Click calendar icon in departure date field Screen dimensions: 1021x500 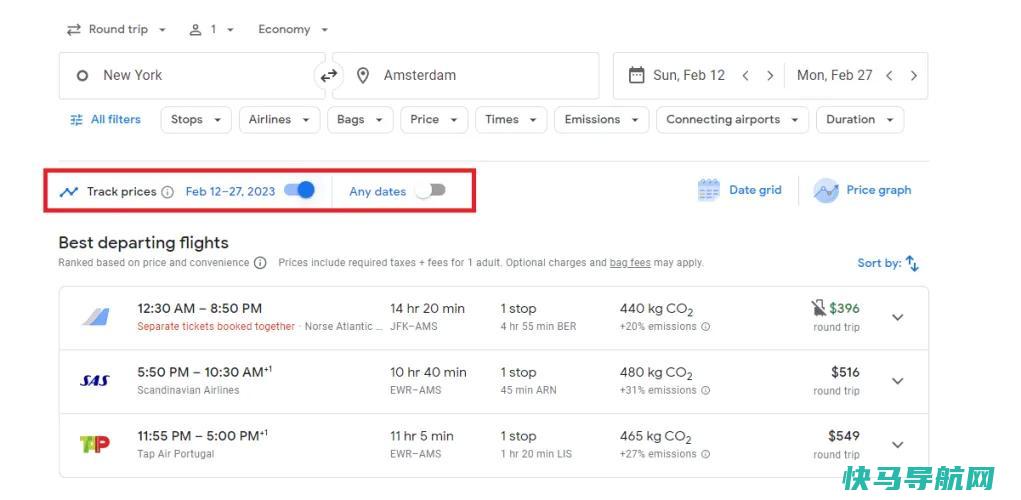tap(636, 75)
